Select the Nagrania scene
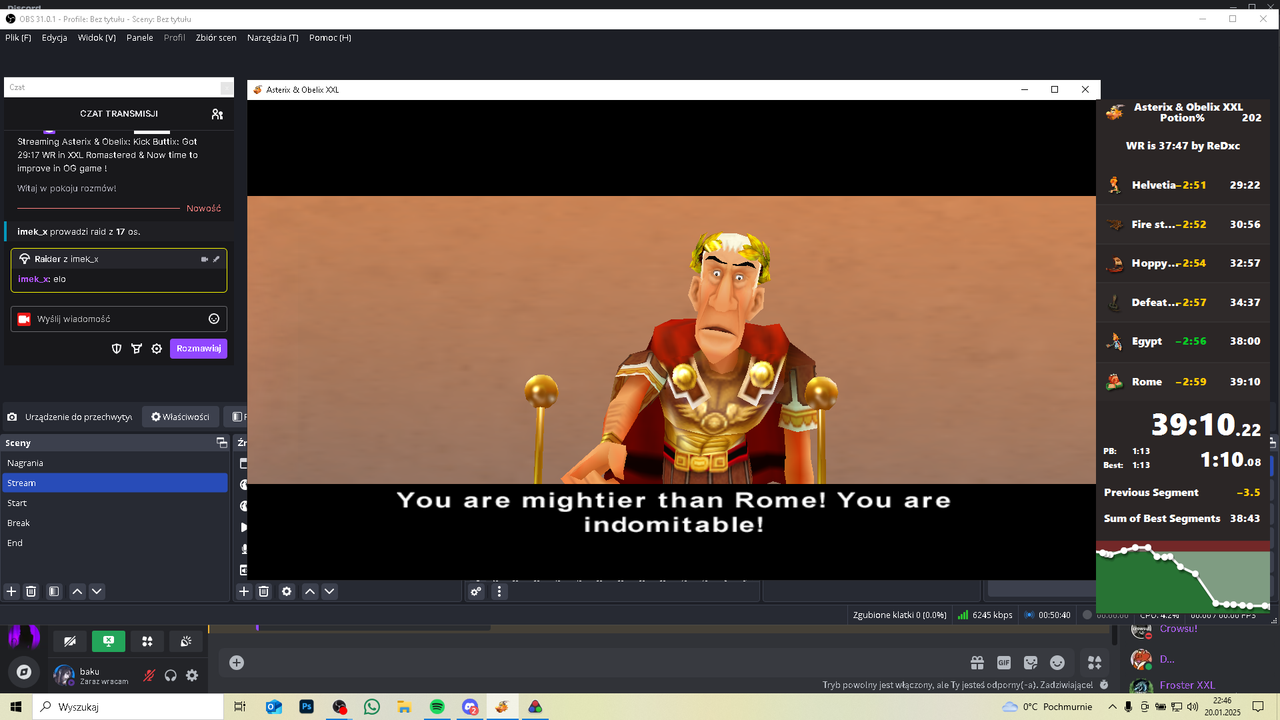Viewport: 1280px width, 720px height. click(115, 463)
